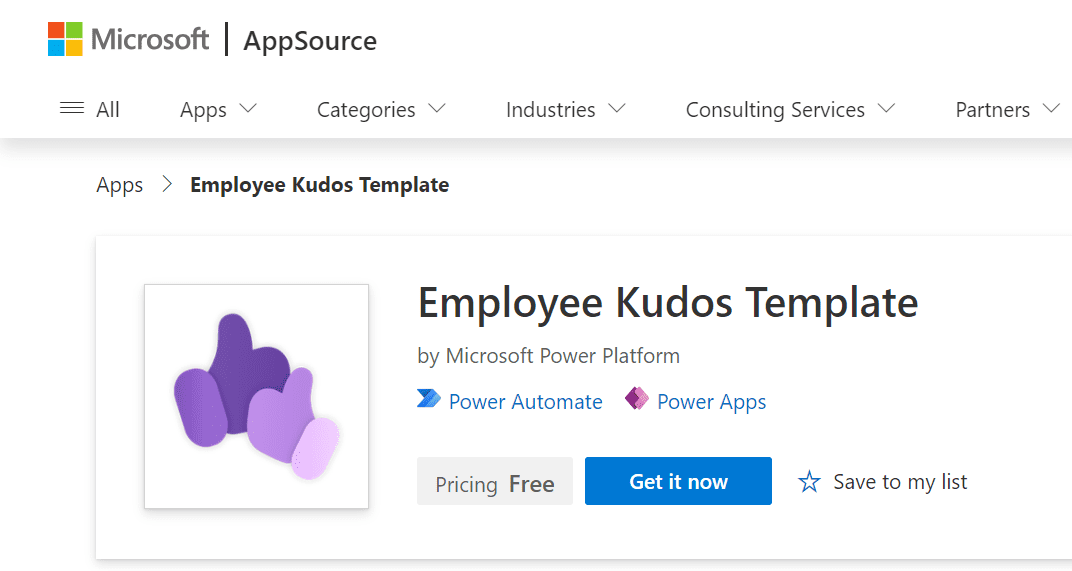Viewport: 1072px width, 571px height.
Task: Click the Power Automate arrow icon
Action: pos(429,399)
